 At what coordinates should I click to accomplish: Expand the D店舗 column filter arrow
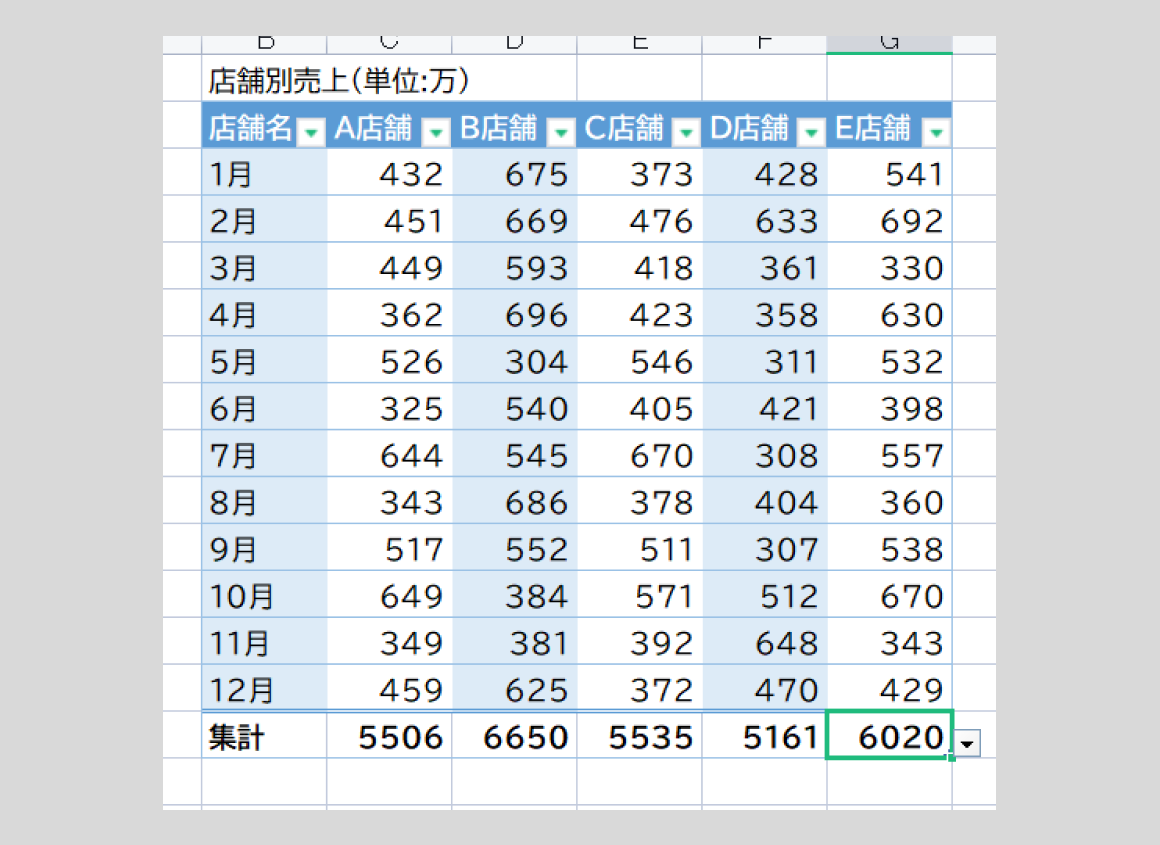811,132
